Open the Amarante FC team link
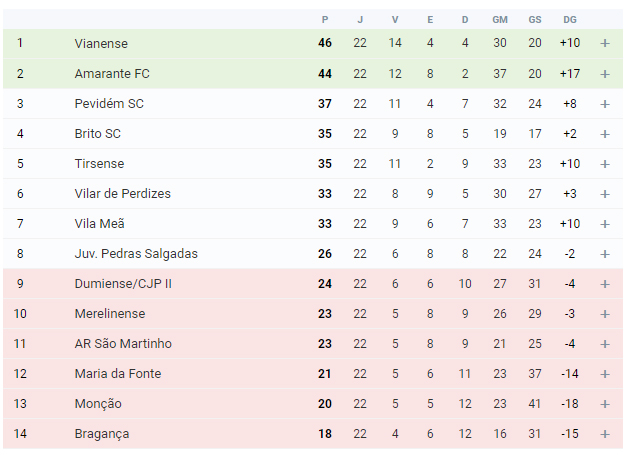Image resolution: width=628 pixels, height=458 pixels. tap(112, 74)
